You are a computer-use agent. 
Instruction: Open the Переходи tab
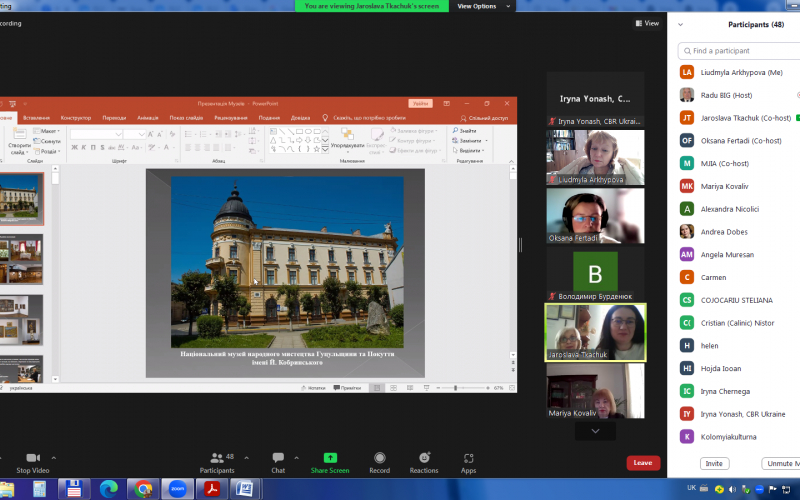(114, 118)
